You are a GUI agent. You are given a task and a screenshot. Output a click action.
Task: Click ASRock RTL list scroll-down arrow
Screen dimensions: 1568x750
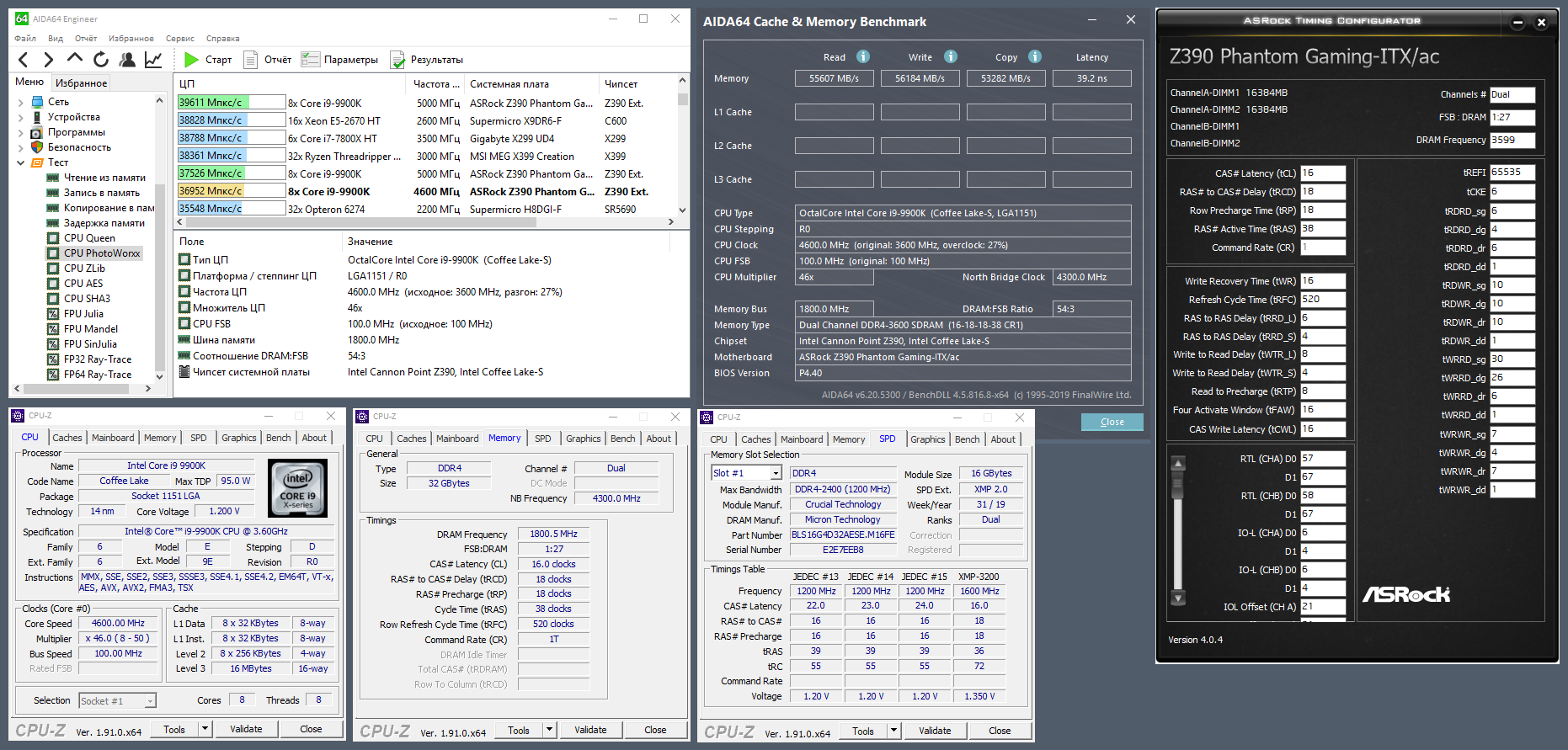pyautogui.click(x=1178, y=598)
